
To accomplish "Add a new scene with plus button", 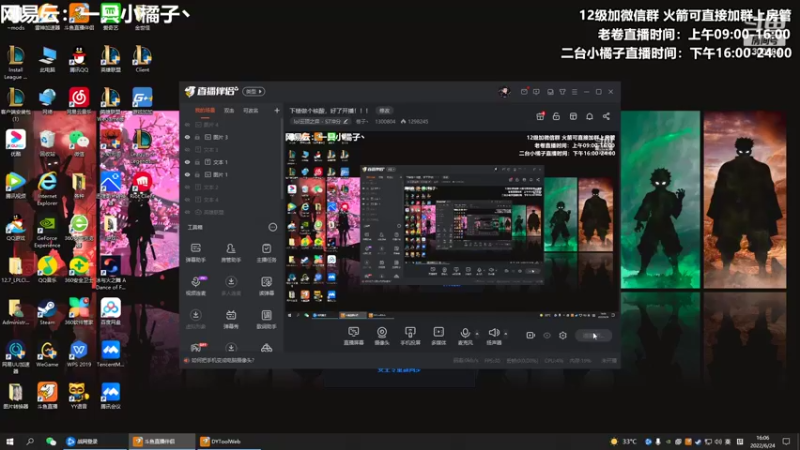I will [277, 110].
